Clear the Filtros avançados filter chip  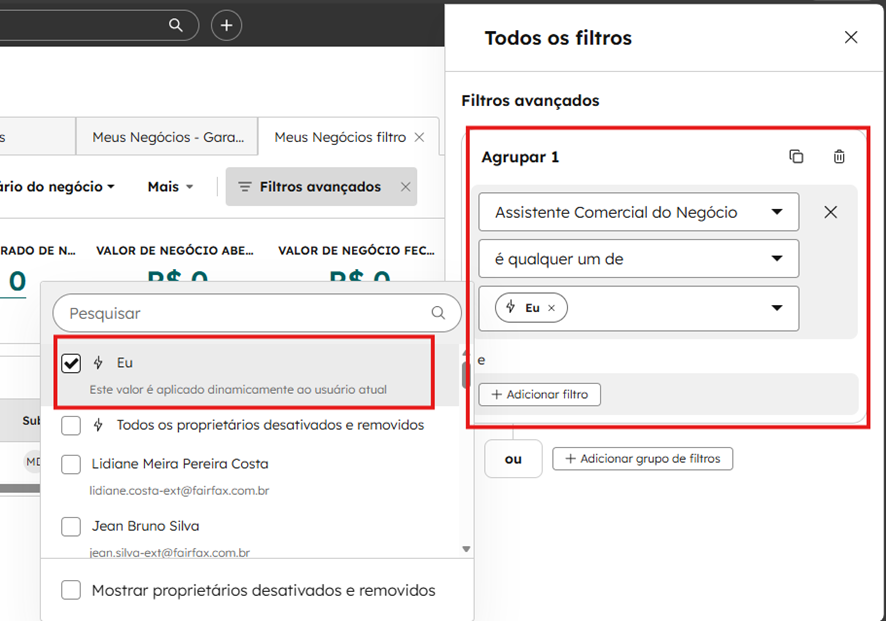[x=405, y=187]
